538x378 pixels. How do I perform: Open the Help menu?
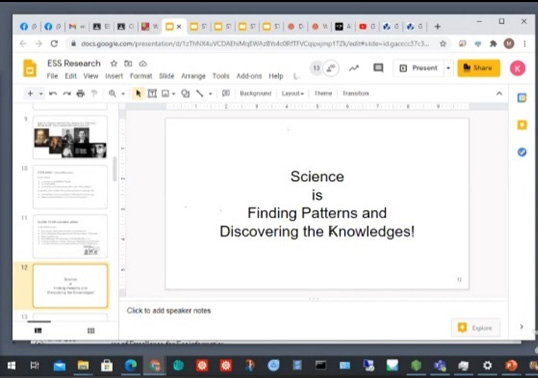(x=276, y=76)
